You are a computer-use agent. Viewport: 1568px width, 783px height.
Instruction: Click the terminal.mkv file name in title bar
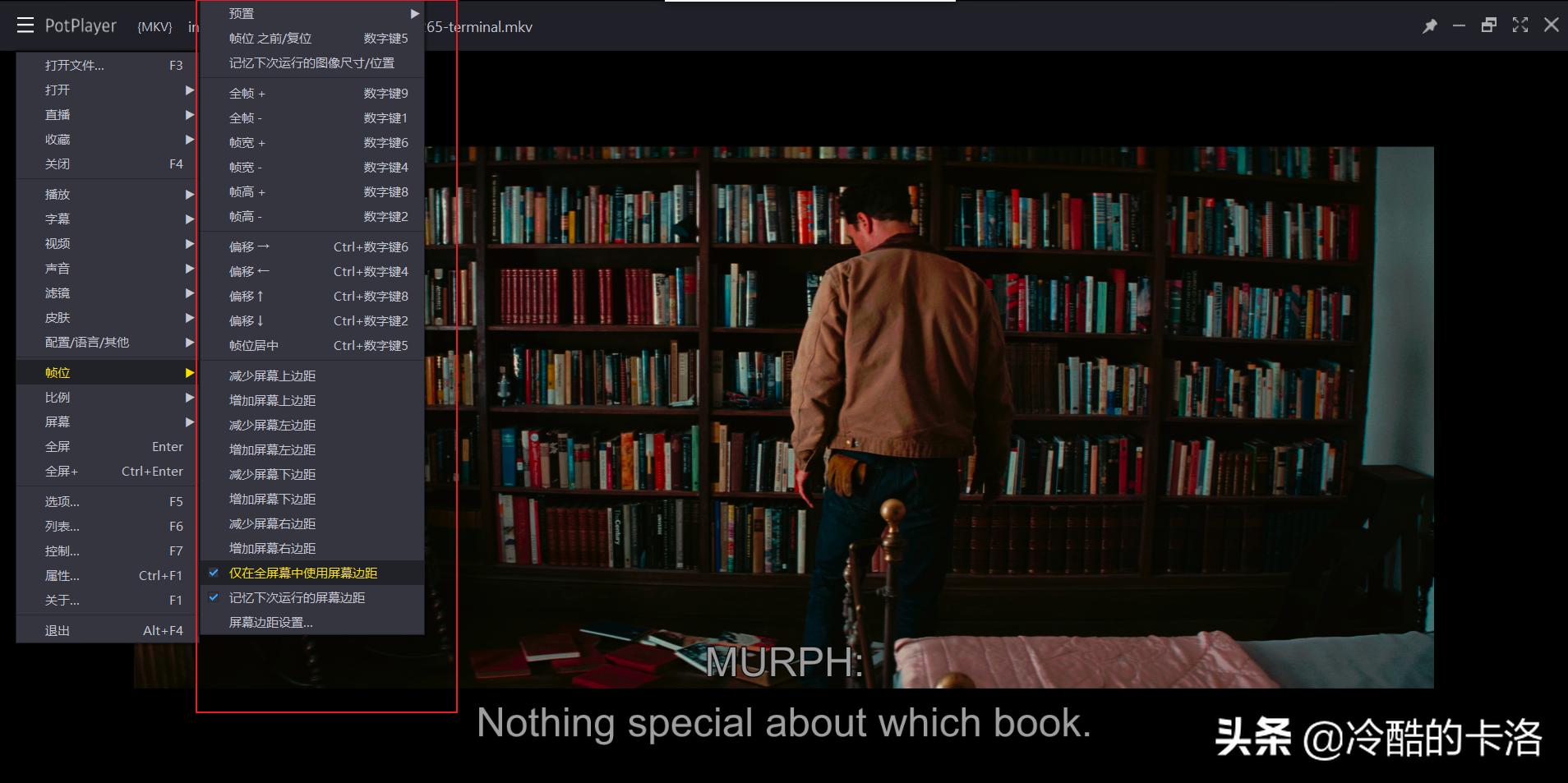pyautogui.click(x=479, y=27)
